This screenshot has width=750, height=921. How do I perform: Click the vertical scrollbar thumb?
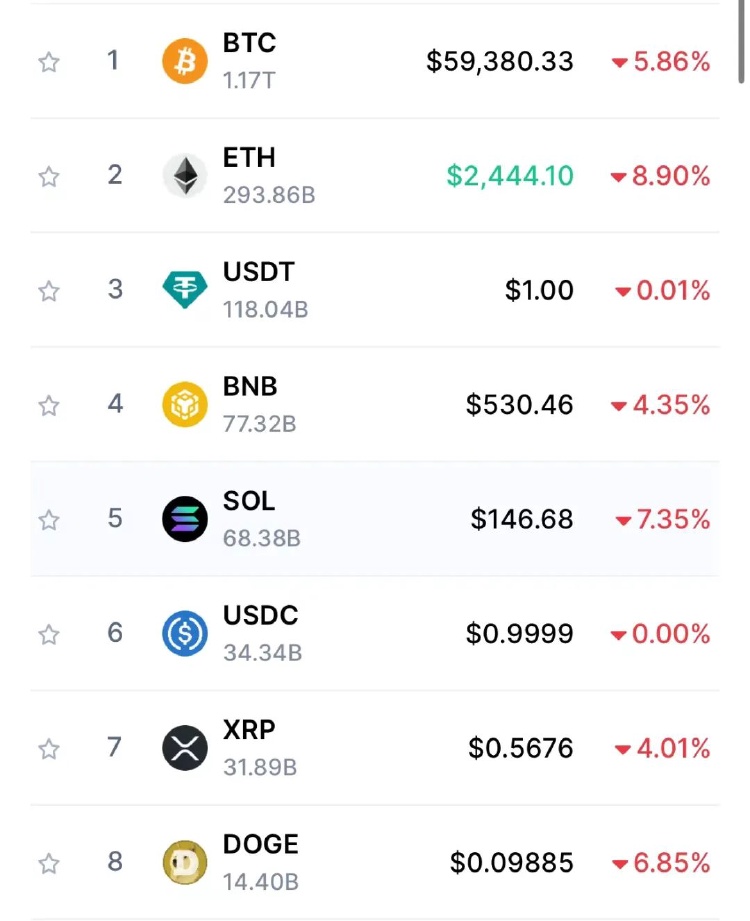(741, 41)
